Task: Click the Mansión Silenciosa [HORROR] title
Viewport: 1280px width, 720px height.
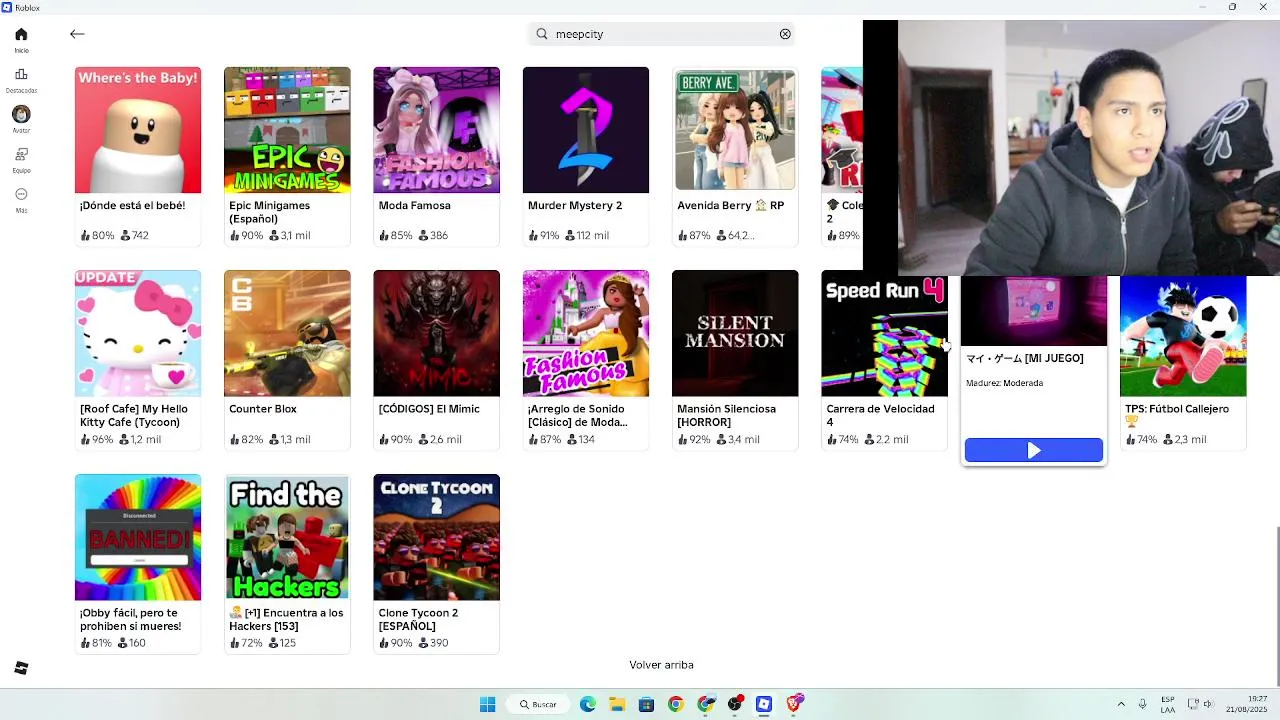Action: (726, 416)
